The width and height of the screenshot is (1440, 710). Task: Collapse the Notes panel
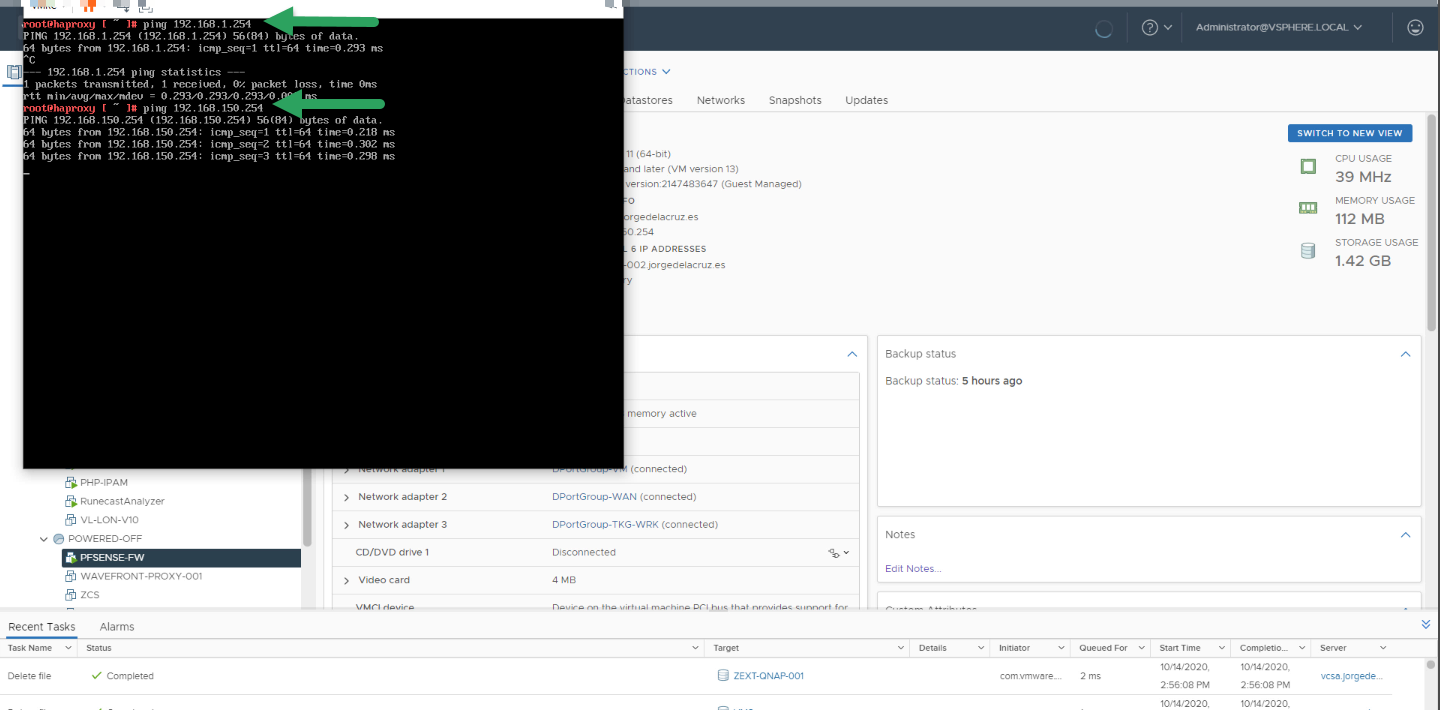1405,535
